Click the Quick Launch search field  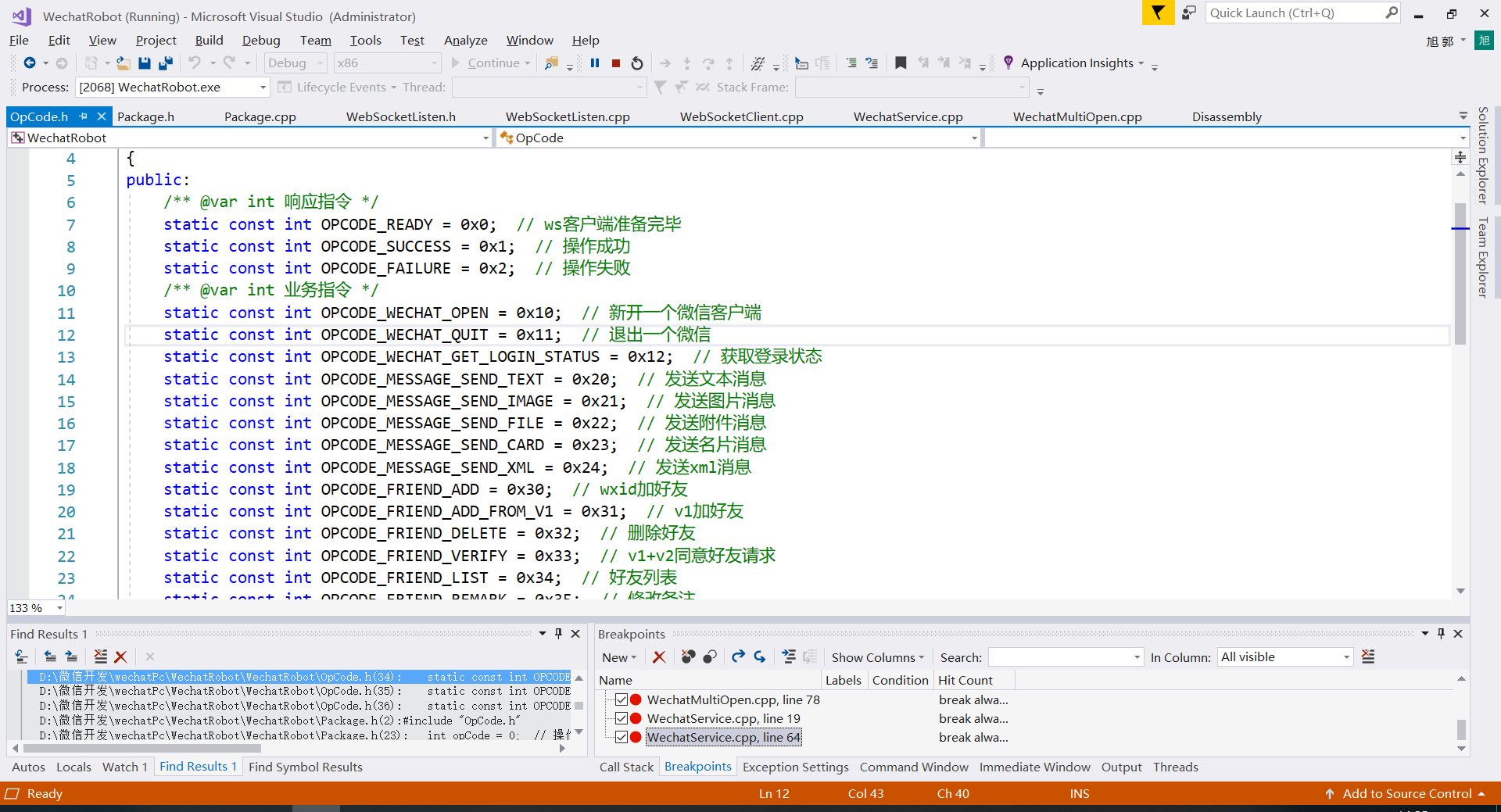pos(1294,13)
